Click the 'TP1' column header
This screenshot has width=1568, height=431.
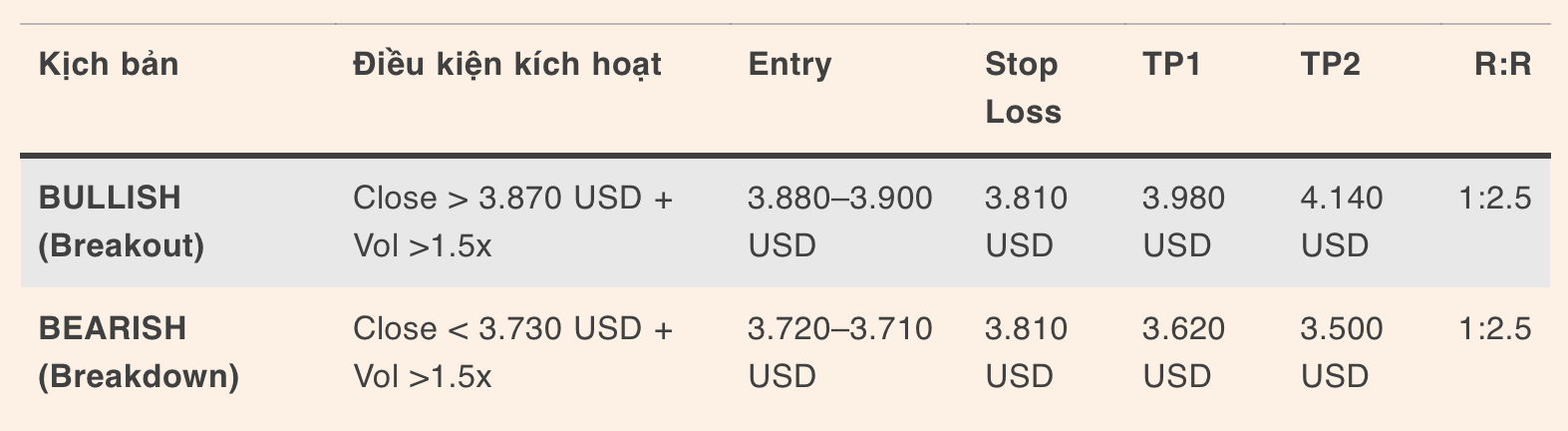pos(1171,65)
